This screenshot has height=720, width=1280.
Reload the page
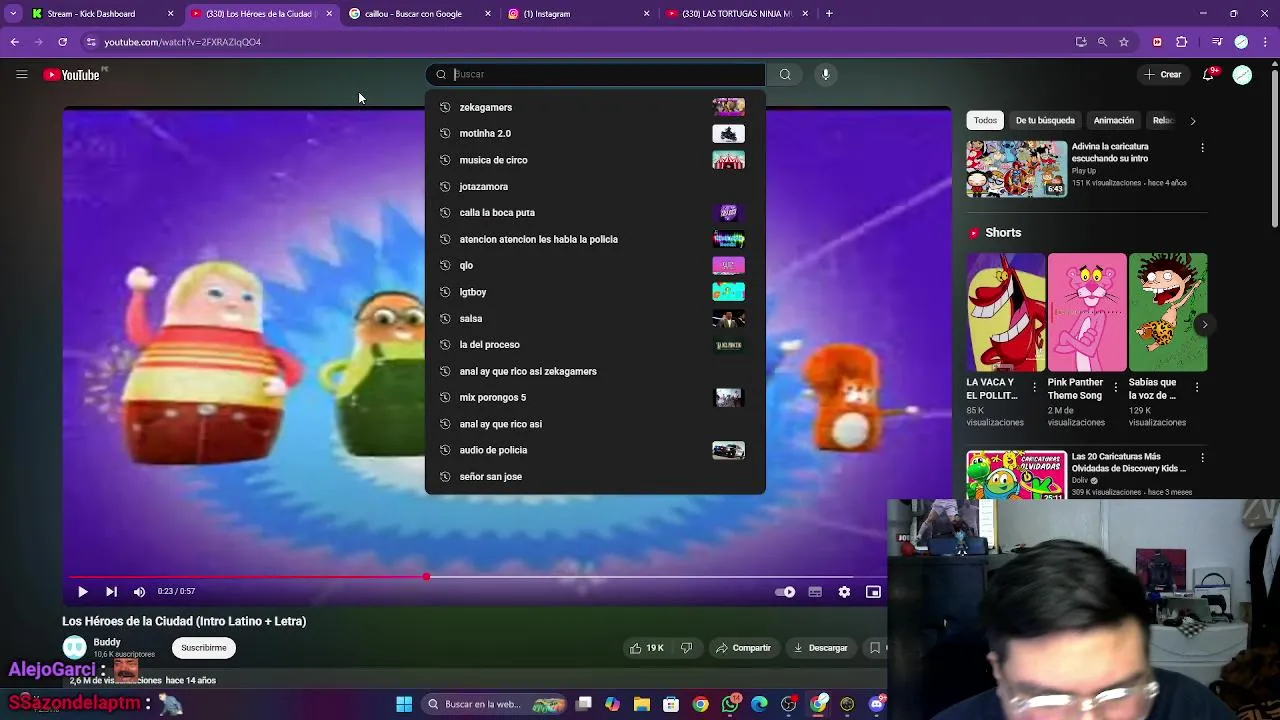click(62, 42)
